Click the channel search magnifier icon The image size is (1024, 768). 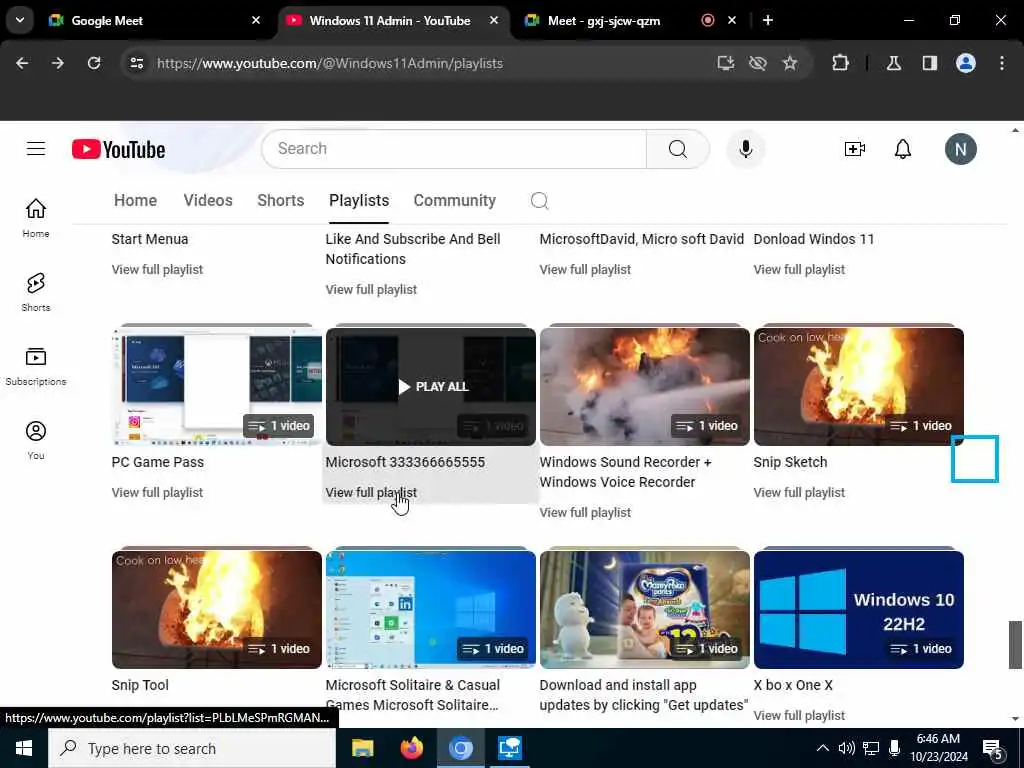point(539,200)
